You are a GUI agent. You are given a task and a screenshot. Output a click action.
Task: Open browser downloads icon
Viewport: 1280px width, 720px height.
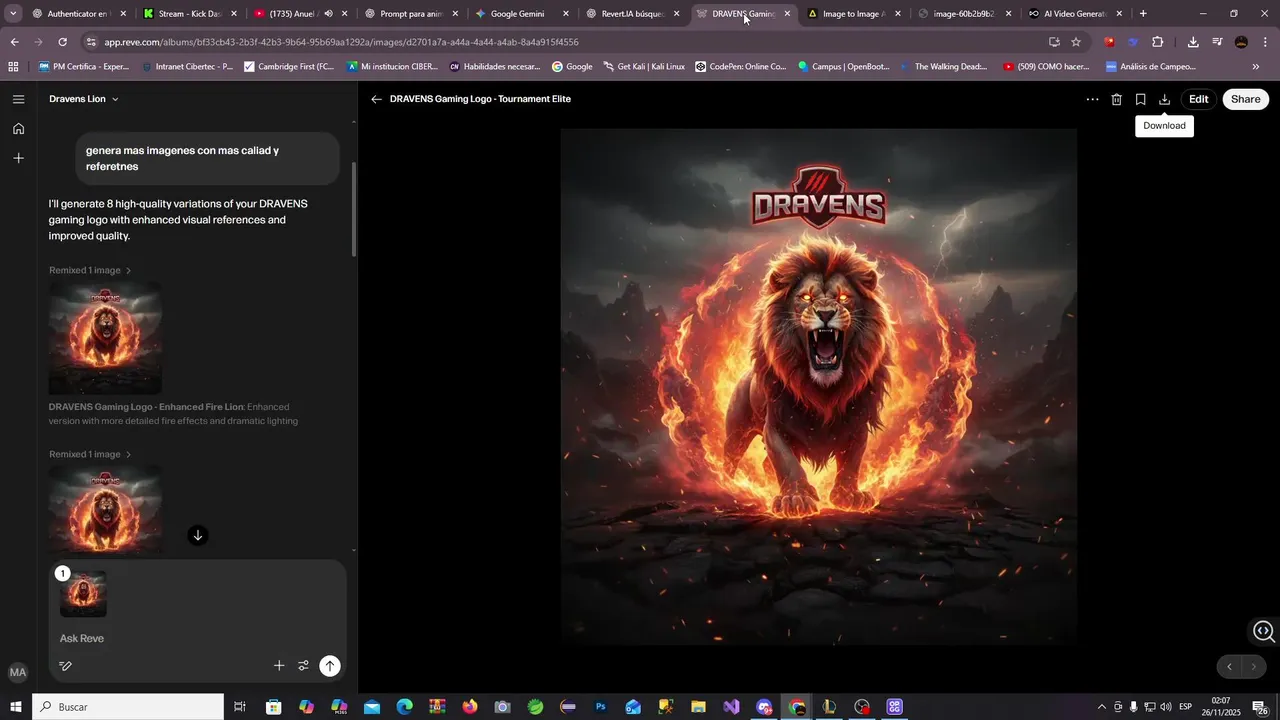1193,42
